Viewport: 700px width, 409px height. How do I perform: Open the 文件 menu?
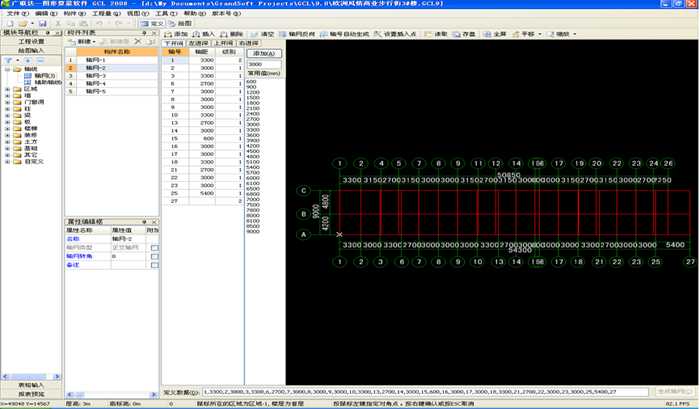click(x=17, y=13)
